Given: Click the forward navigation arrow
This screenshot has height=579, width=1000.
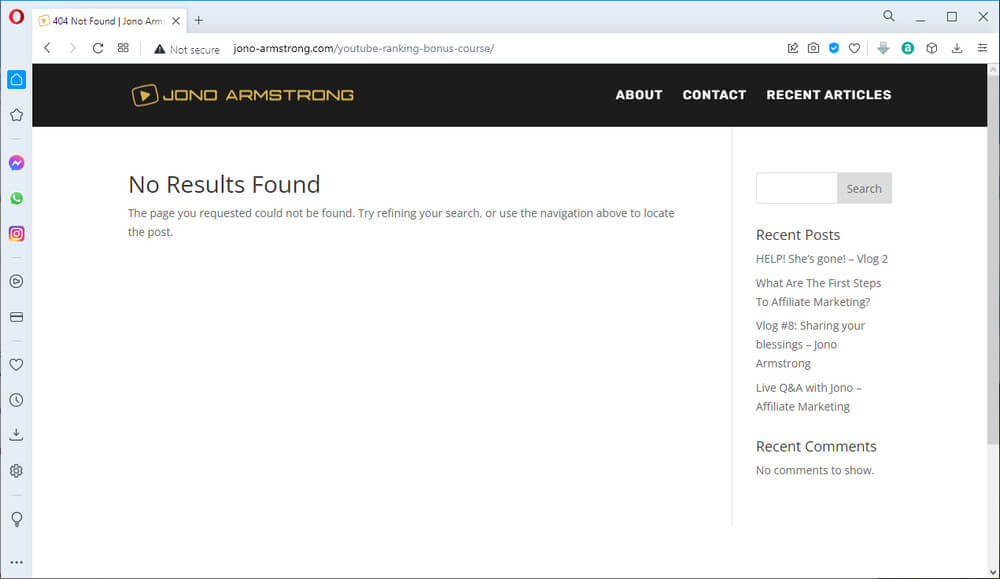Looking at the screenshot, I should 73,48.
